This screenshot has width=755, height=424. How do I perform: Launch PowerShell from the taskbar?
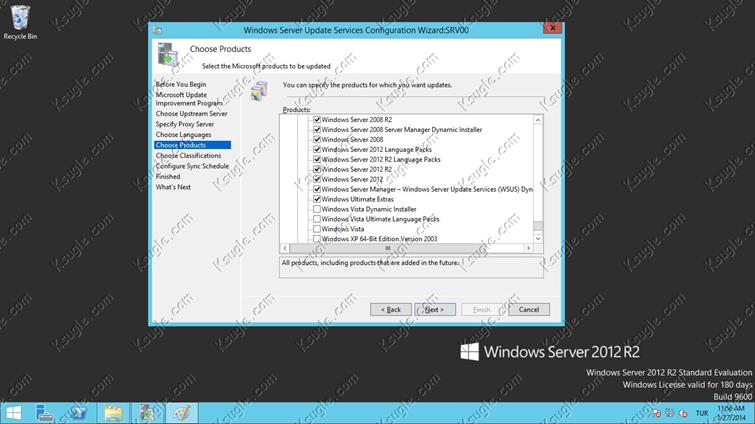[78, 413]
